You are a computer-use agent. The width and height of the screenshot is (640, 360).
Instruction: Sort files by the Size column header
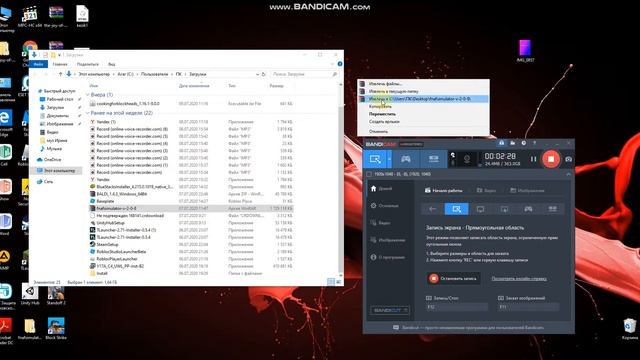pyautogui.click(x=276, y=86)
